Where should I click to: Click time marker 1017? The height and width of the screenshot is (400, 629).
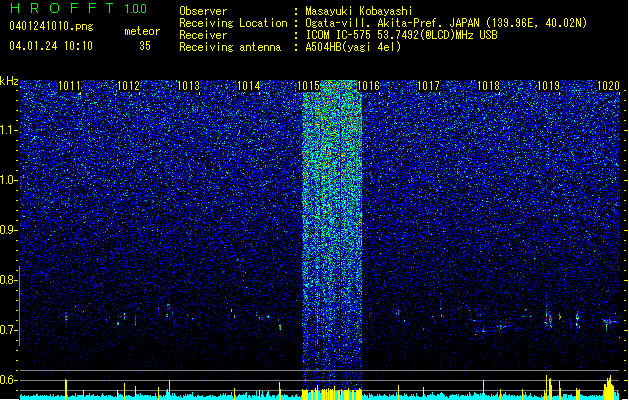428,86
